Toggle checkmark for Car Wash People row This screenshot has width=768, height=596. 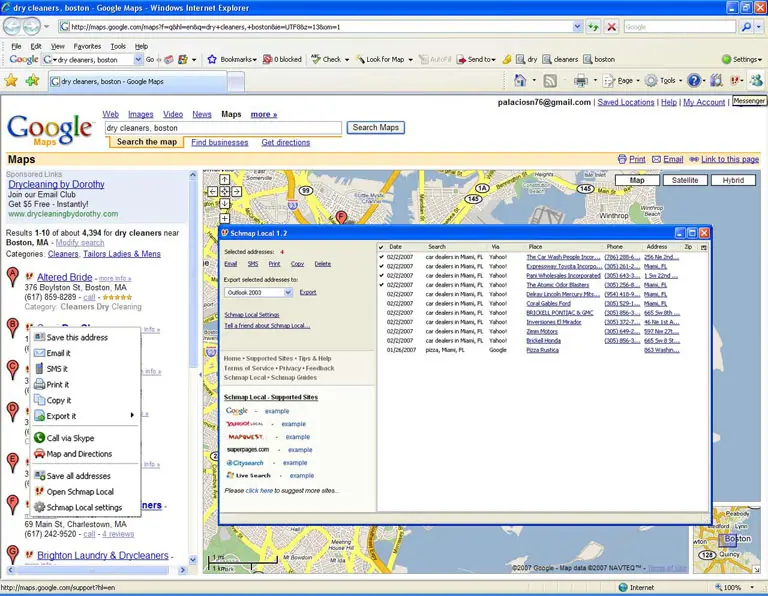click(x=382, y=257)
